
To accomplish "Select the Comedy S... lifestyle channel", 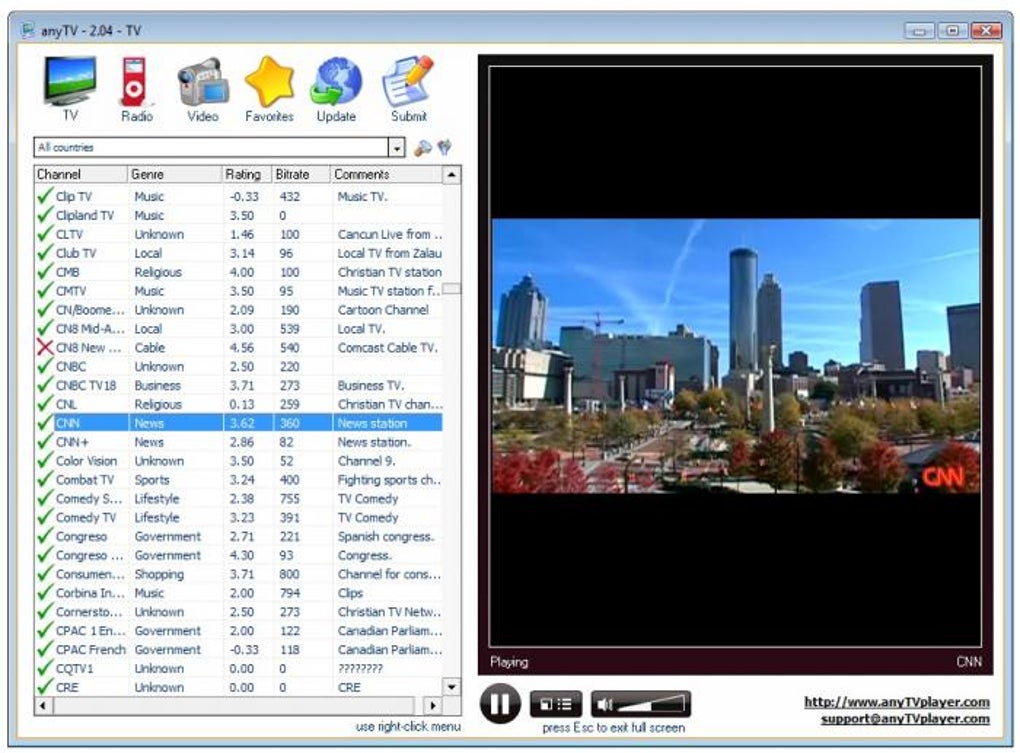I will pyautogui.click(x=239, y=498).
